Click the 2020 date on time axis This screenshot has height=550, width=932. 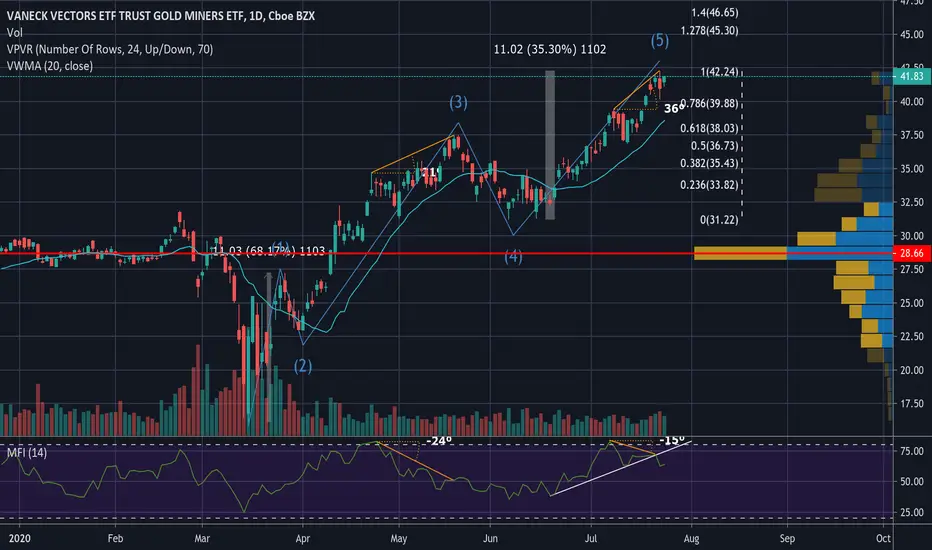point(20,539)
